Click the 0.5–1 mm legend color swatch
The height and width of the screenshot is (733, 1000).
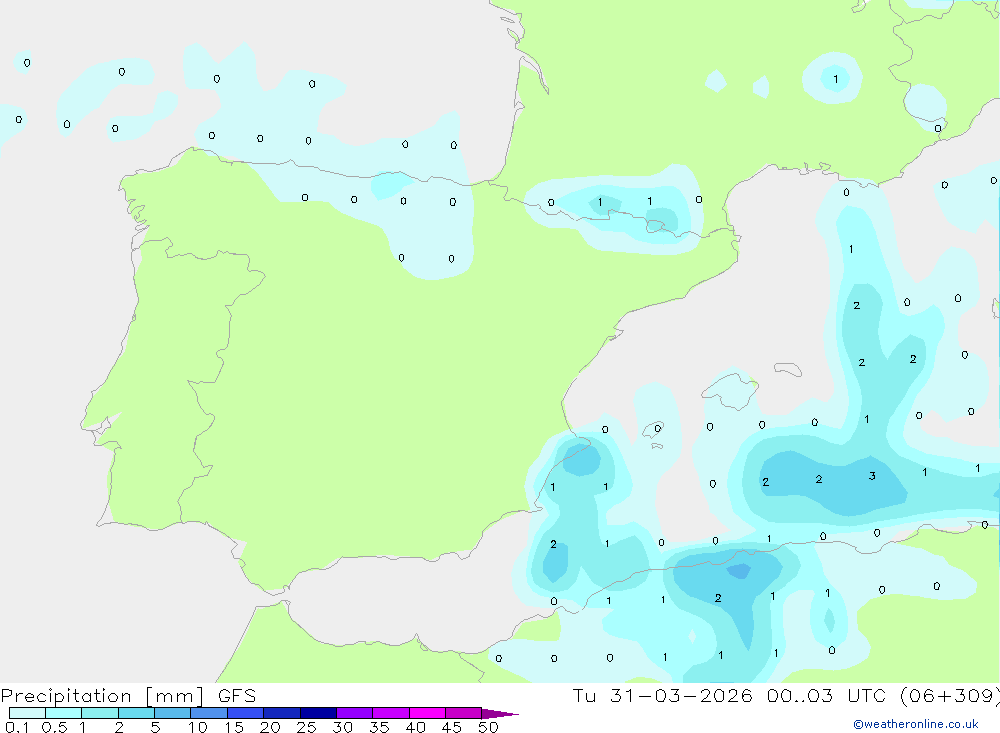click(64, 713)
